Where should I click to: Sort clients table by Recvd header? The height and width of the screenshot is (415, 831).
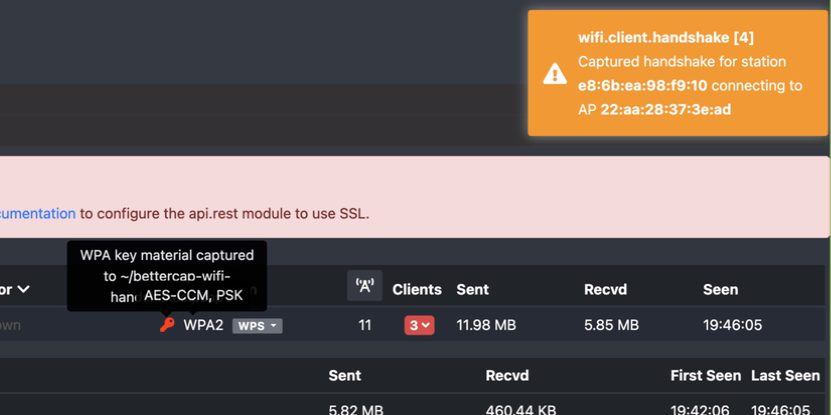click(508, 375)
